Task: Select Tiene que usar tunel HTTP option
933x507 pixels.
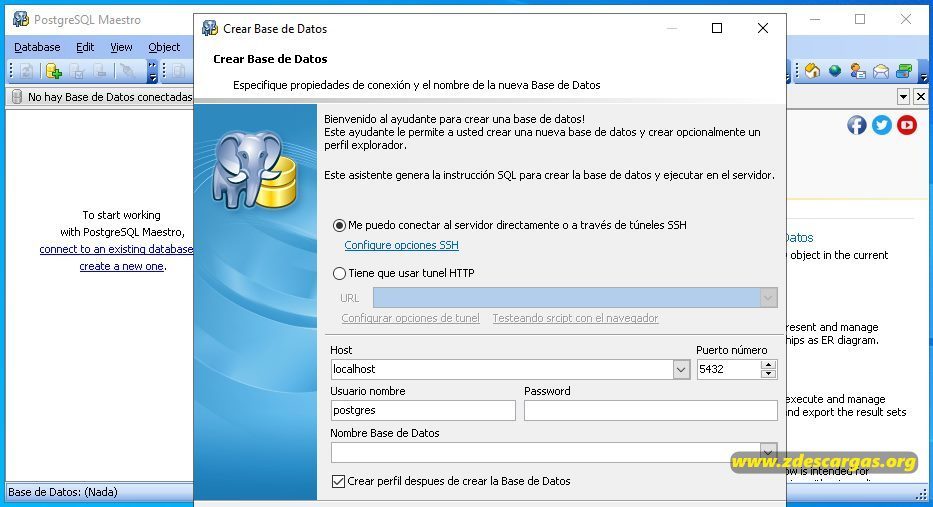Action: pos(339,274)
